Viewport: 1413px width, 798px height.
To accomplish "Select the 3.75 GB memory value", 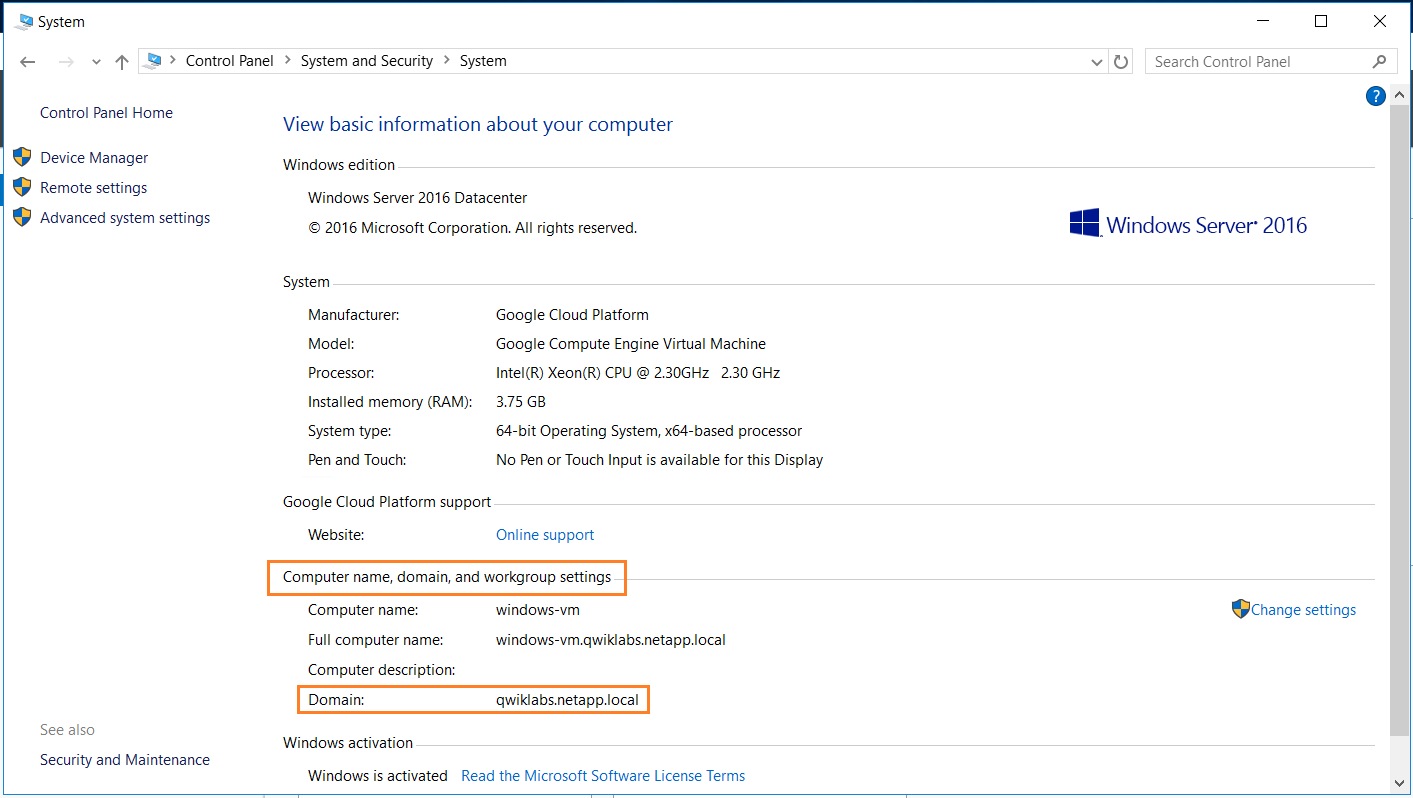I will [521, 402].
